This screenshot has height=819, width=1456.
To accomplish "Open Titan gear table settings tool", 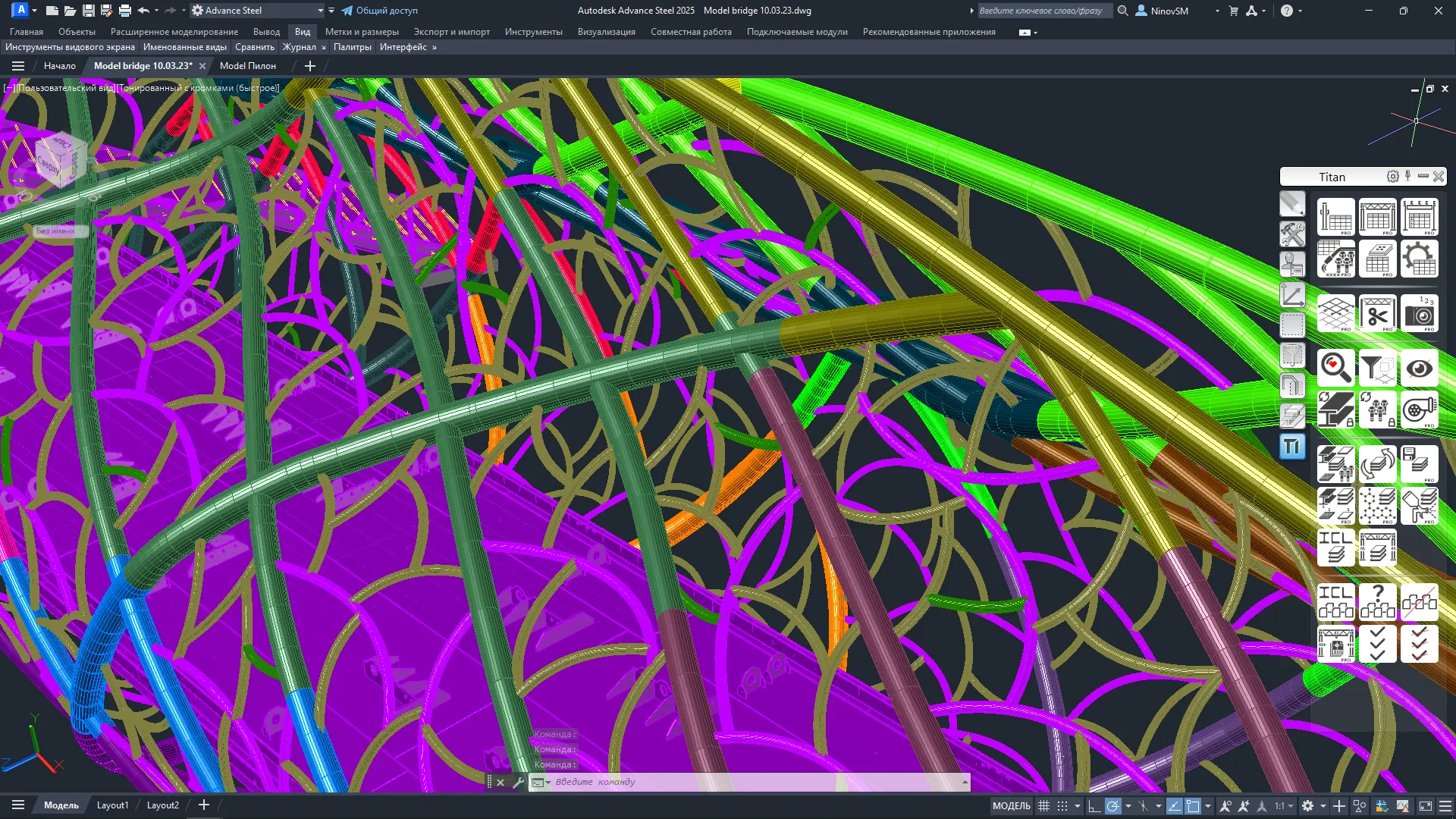I will (x=1419, y=259).
